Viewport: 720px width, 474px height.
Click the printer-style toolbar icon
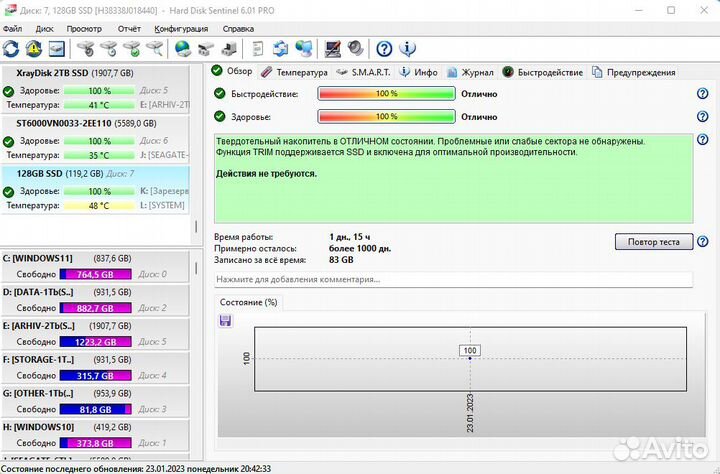[x=229, y=48]
